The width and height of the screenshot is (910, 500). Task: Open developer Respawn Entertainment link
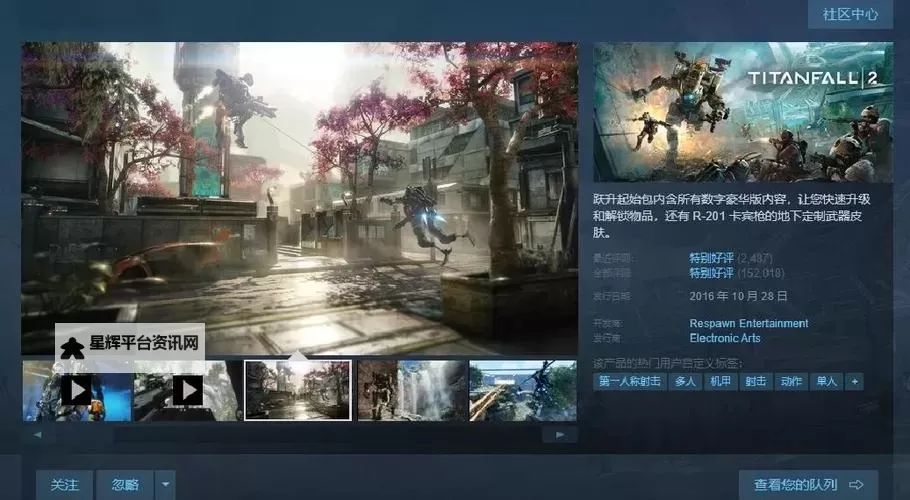click(749, 323)
